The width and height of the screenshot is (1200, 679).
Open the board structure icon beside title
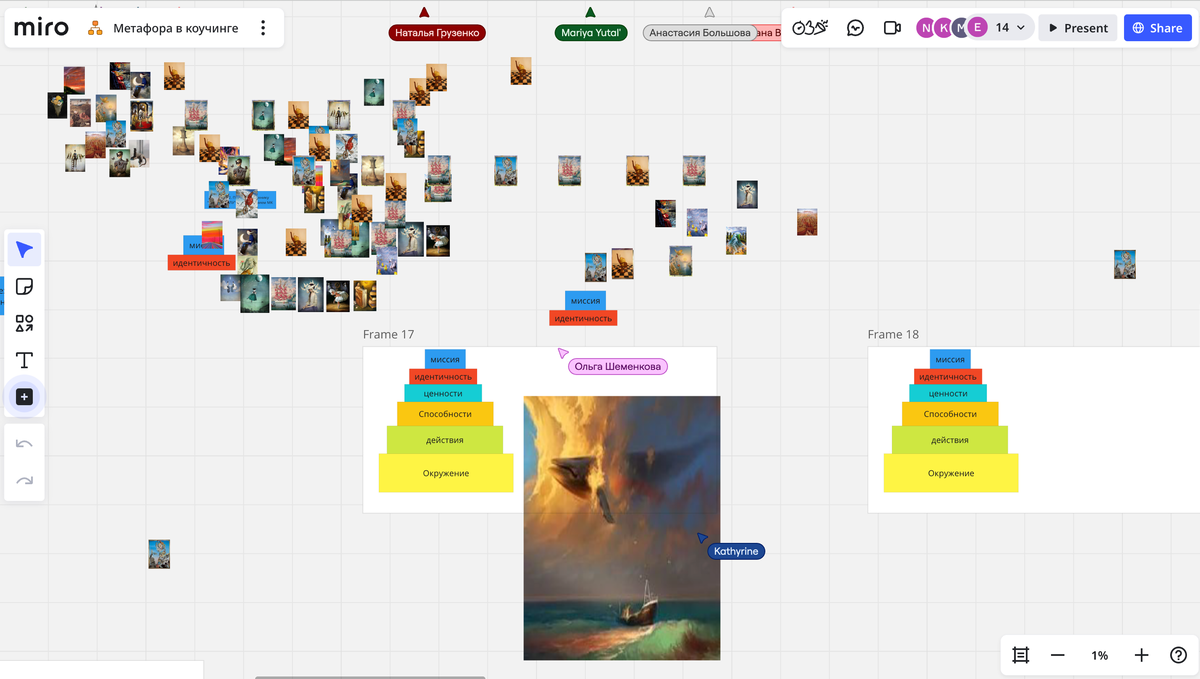click(x=96, y=28)
